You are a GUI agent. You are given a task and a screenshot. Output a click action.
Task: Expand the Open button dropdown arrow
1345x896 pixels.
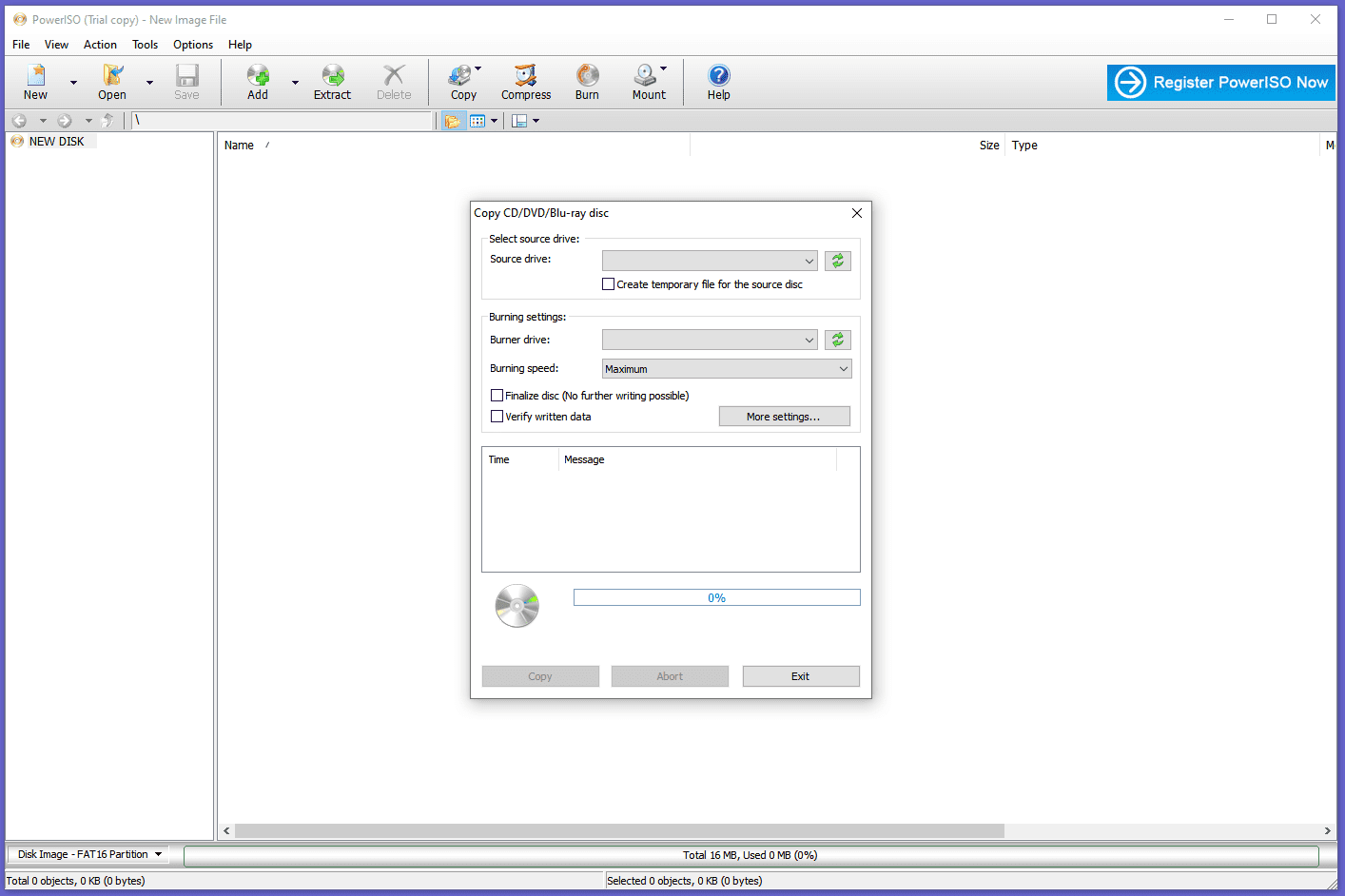[149, 83]
